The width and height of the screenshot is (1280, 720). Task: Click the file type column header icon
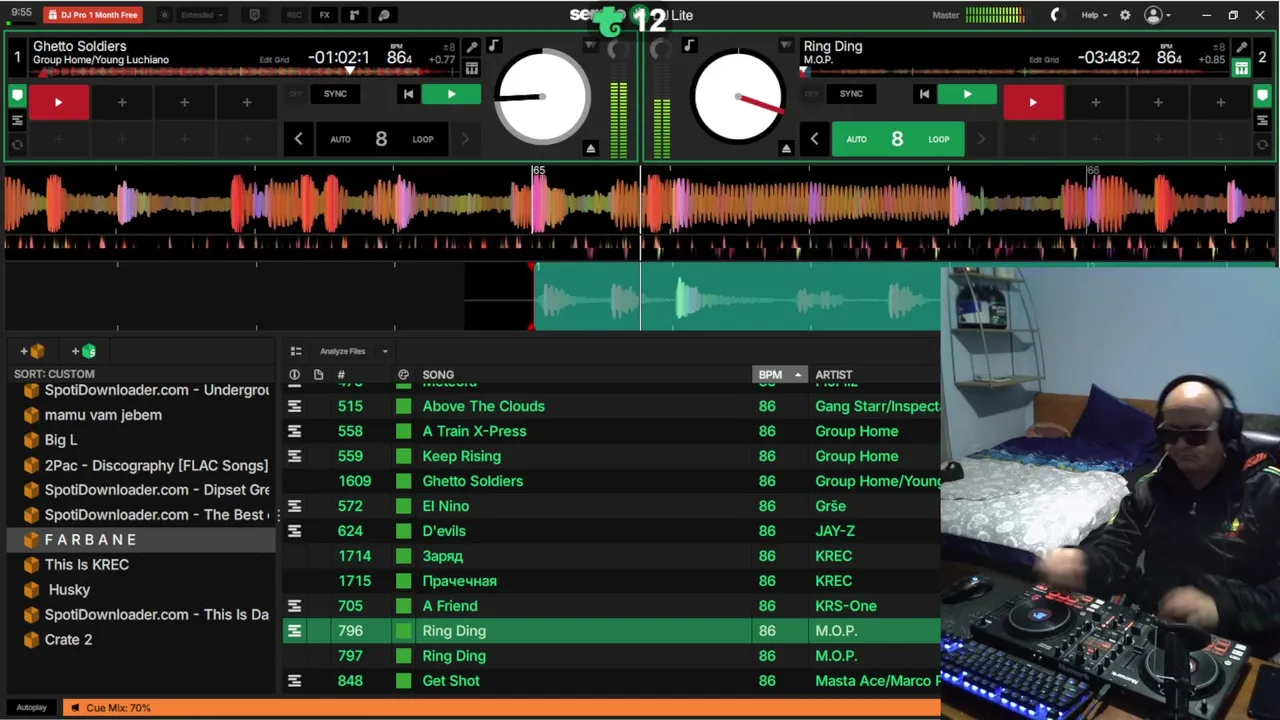(318, 375)
